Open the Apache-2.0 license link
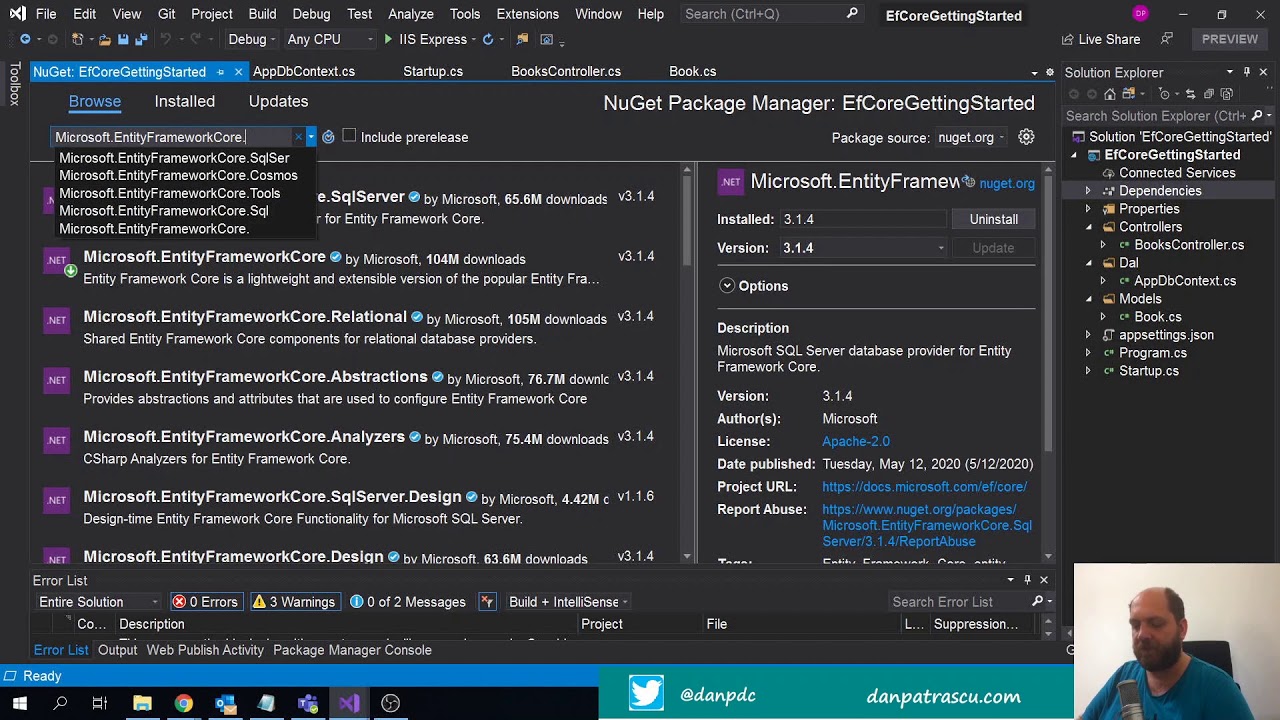Image resolution: width=1280 pixels, height=720 pixels. pos(856,441)
